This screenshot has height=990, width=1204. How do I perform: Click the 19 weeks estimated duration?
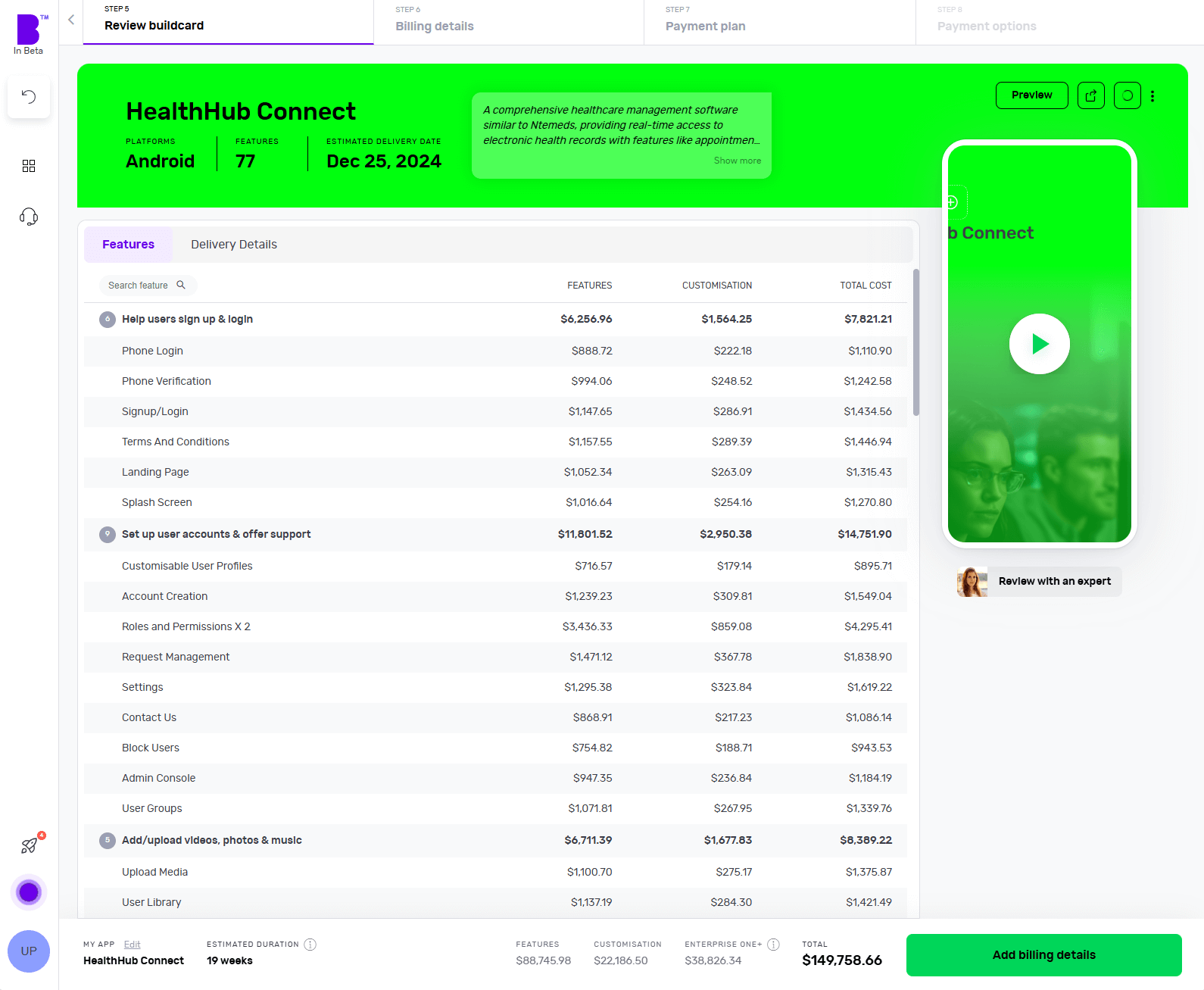[229, 960]
